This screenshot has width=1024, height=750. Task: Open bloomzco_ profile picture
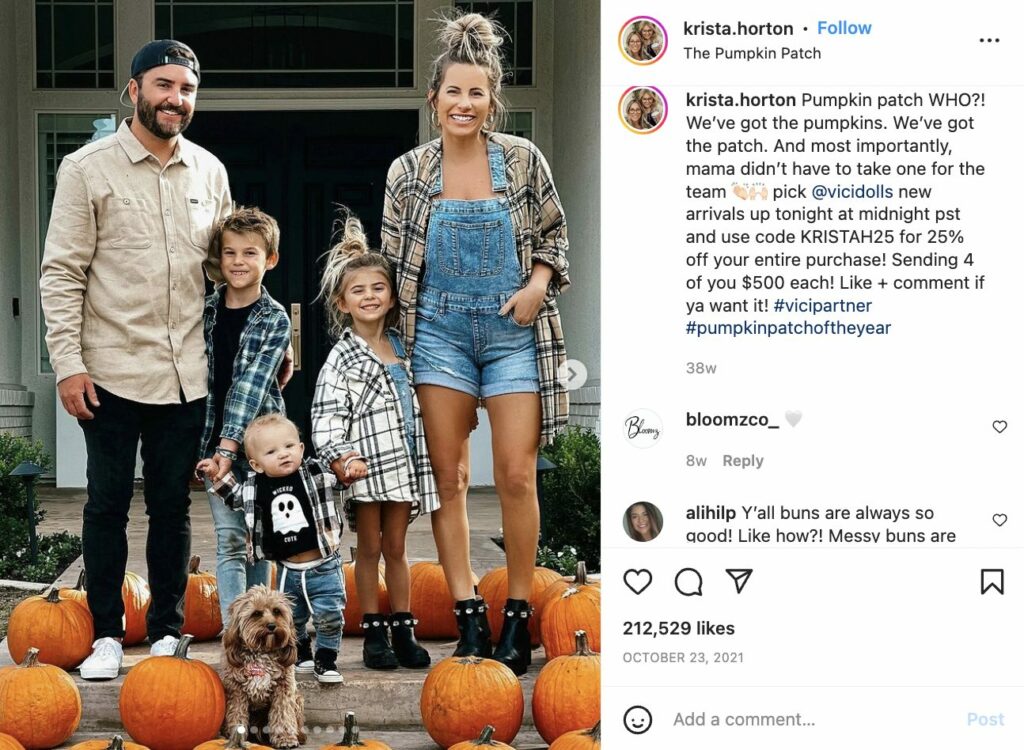point(643,428)
